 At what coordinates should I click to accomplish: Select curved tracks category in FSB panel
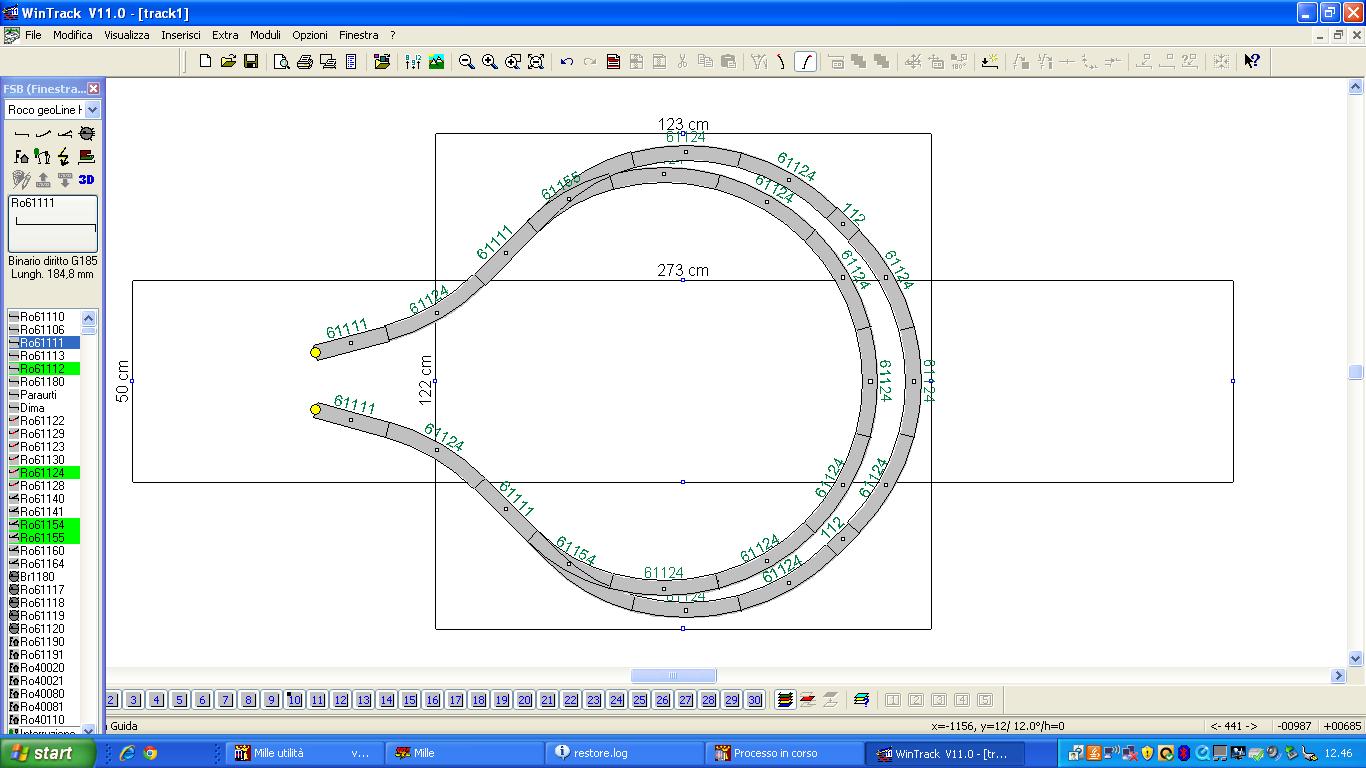43,133
